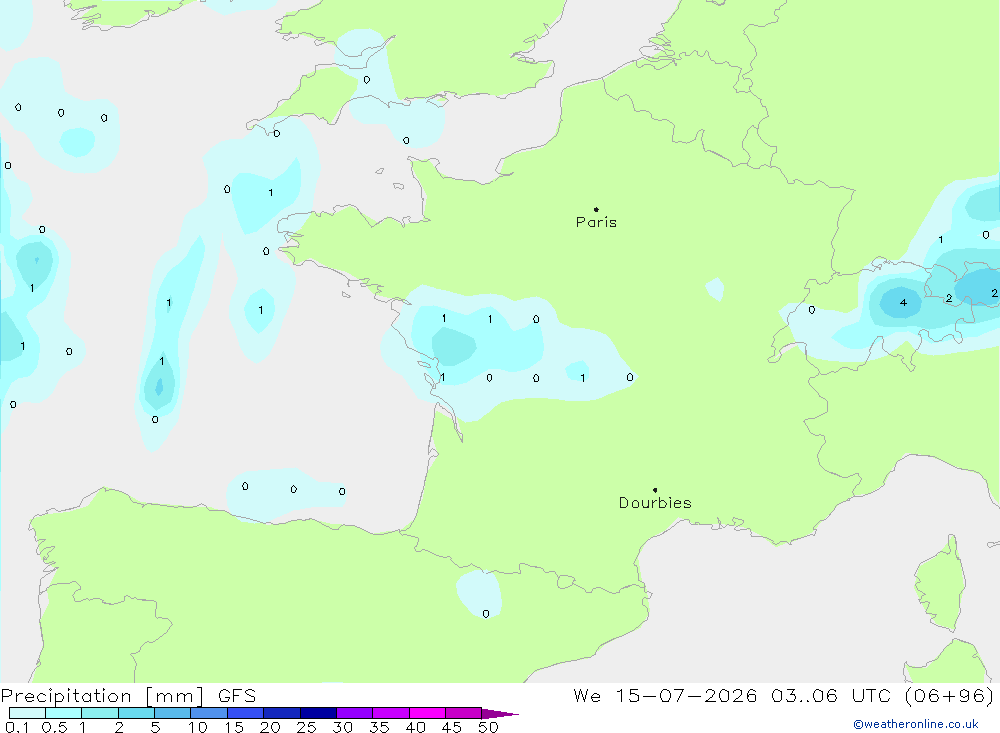Click the Paris city label
The width and height of the screenshot is (1000, 733).
tap(596, 222)
